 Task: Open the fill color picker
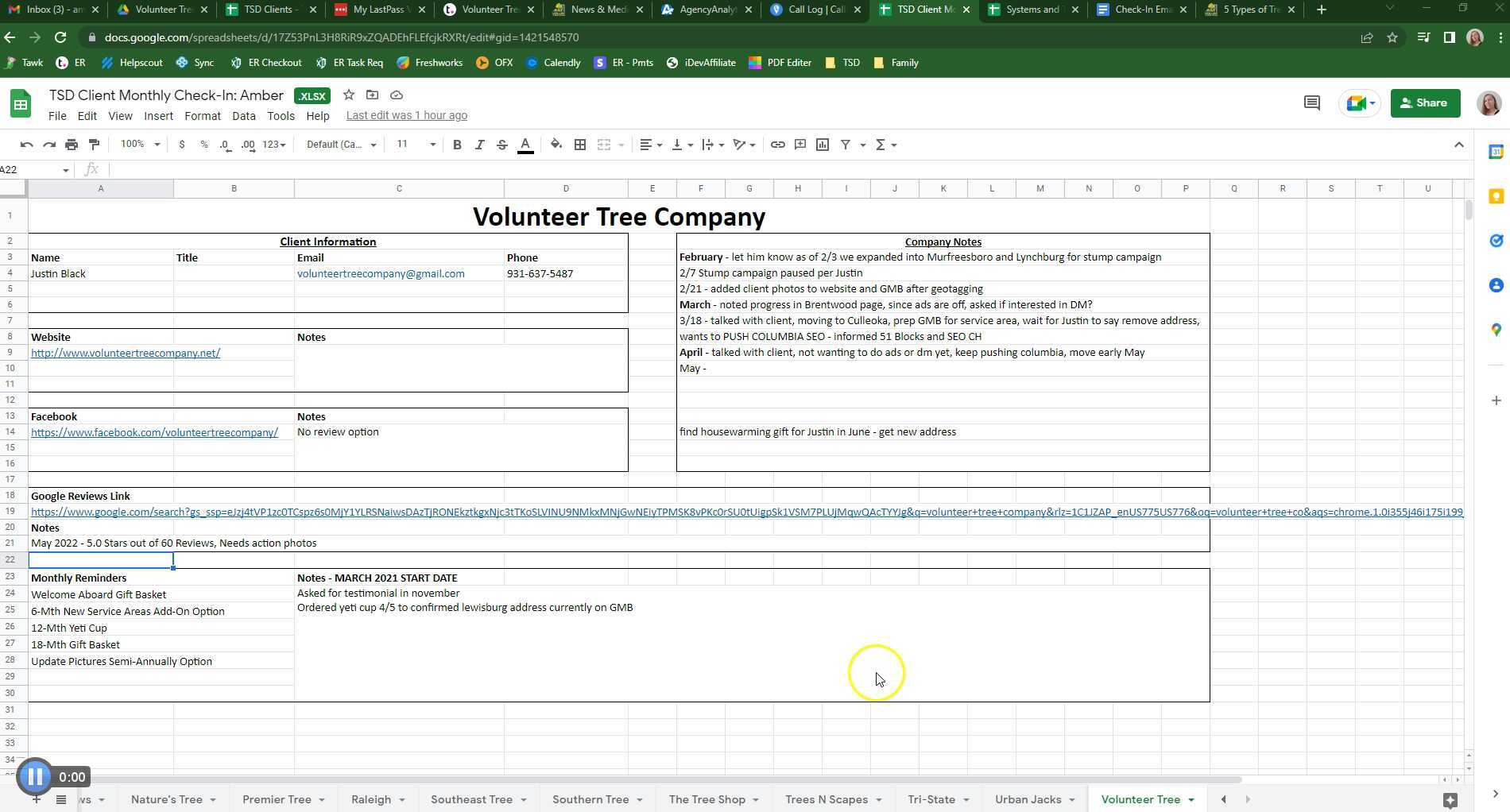[x=556, y=145]
